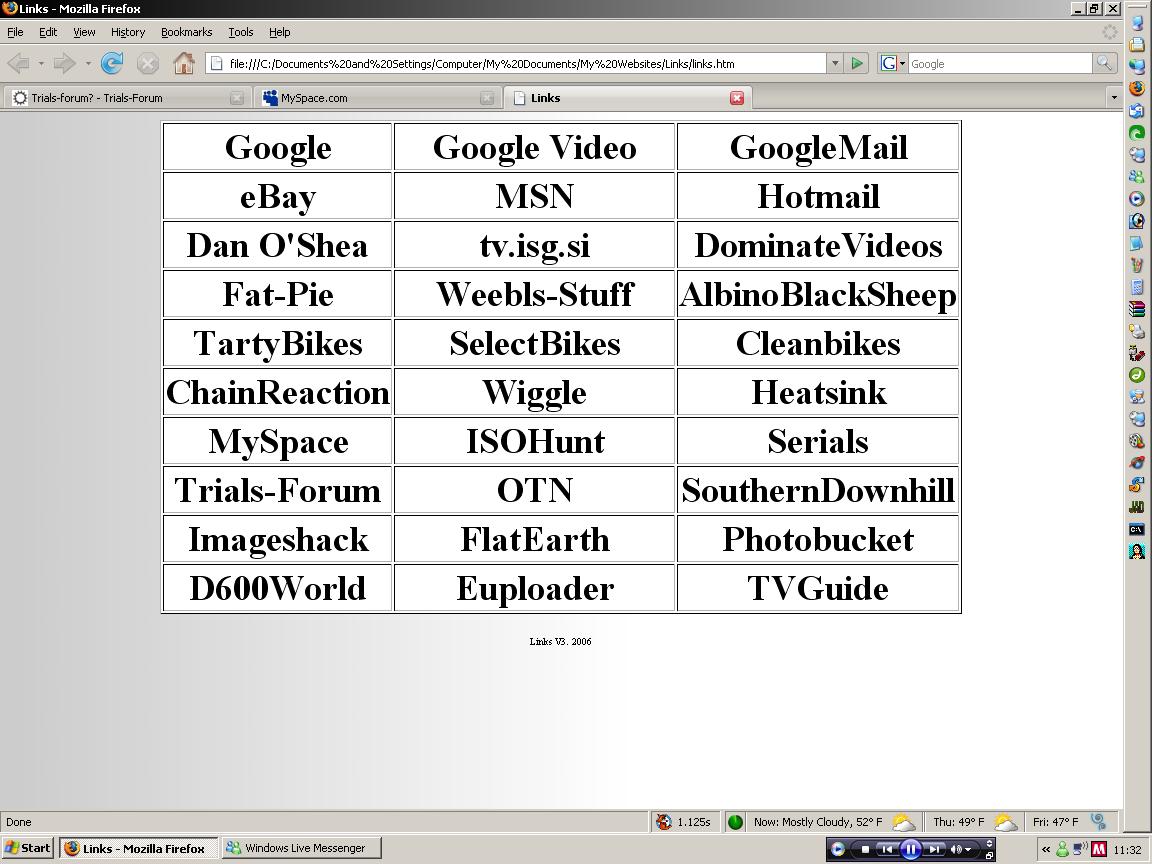Switch to the MySpace.com tab
1152x864 pixels.
tap(376, 98)
